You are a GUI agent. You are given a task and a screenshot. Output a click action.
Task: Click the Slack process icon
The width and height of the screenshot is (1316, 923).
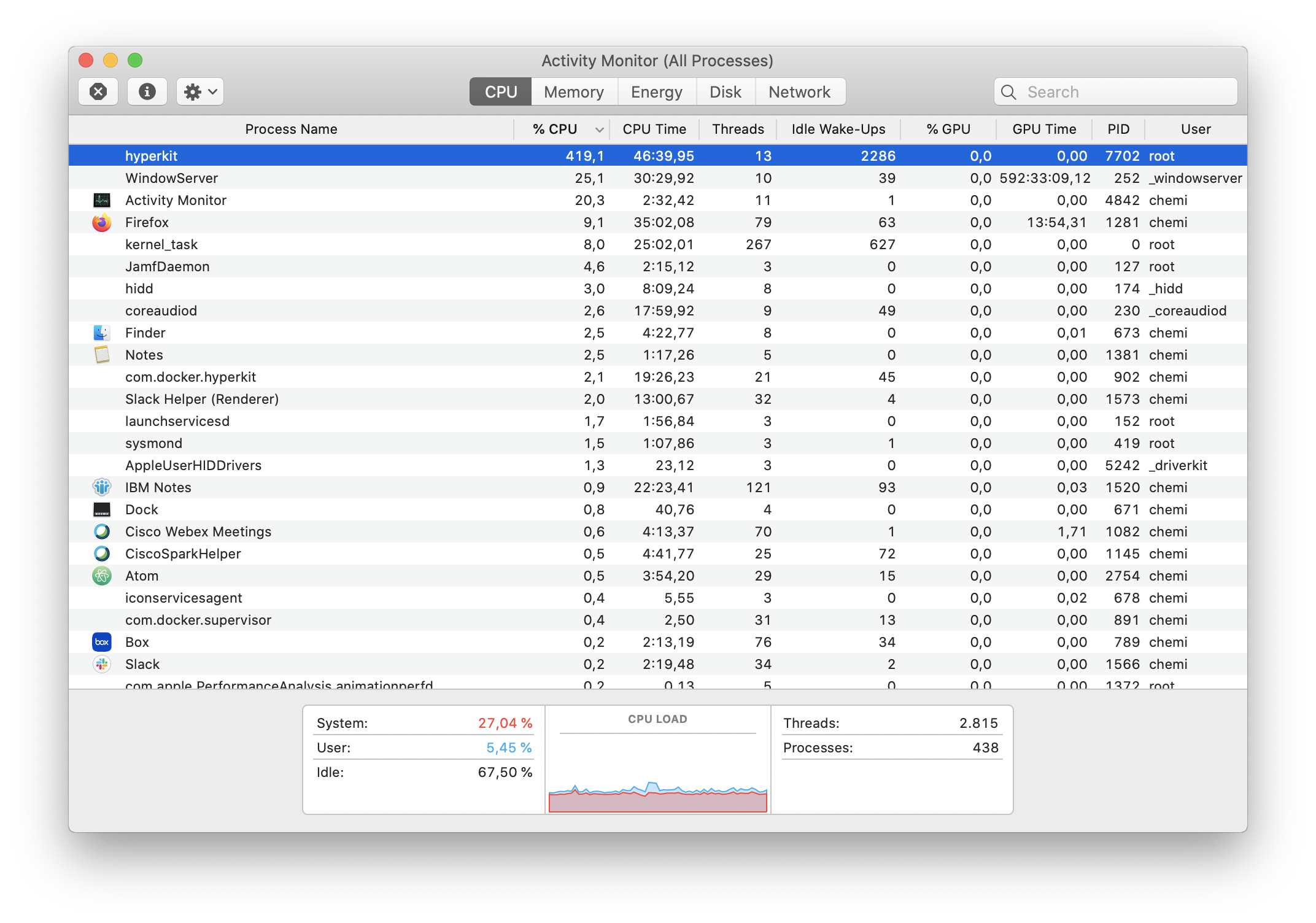[102, 664]
